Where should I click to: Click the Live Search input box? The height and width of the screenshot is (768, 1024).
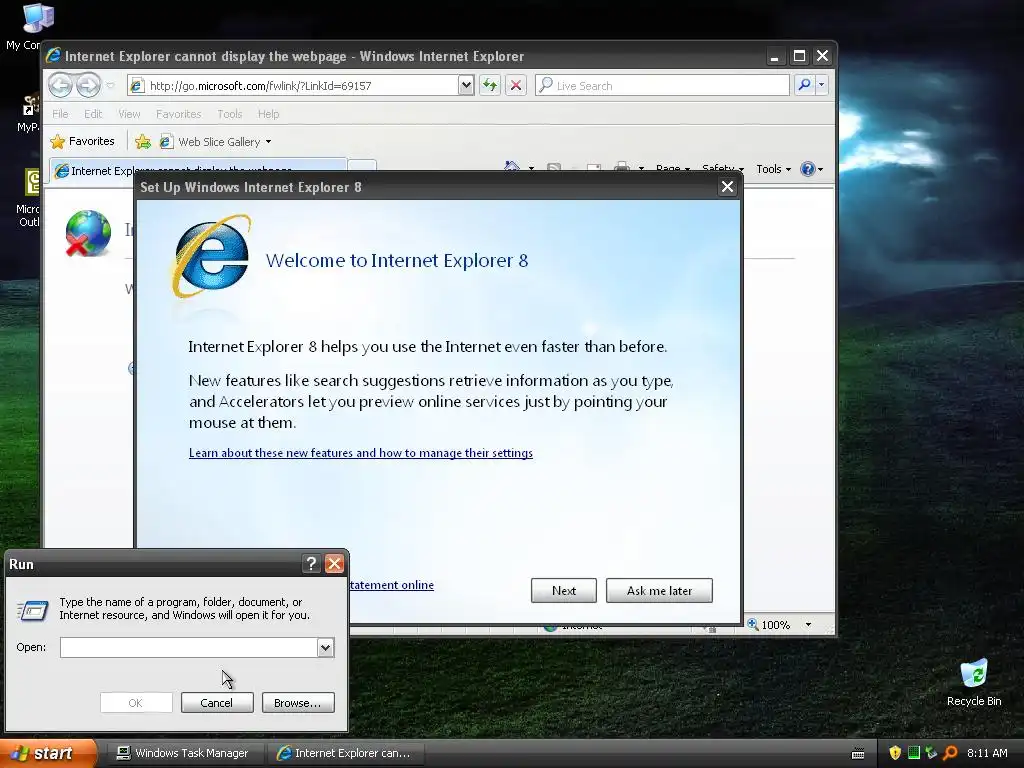click(x=662, y=86)
